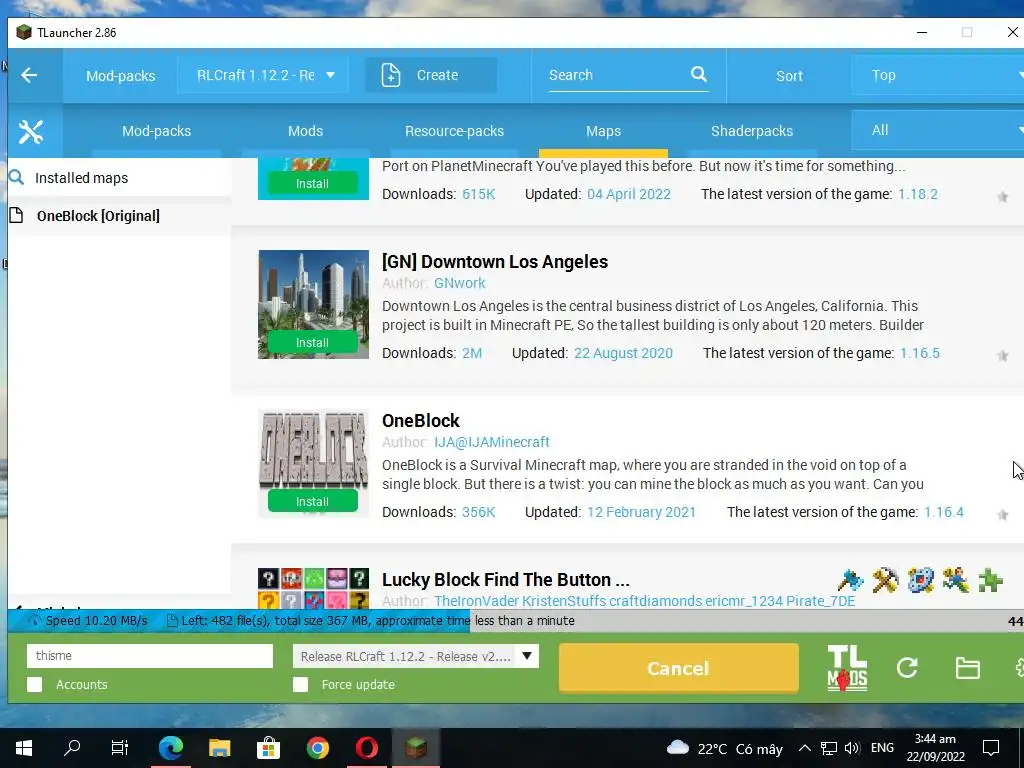Expand the Release RLCraft version selector
Viewport: 1024px width, 768px height.
pos(416,656)
